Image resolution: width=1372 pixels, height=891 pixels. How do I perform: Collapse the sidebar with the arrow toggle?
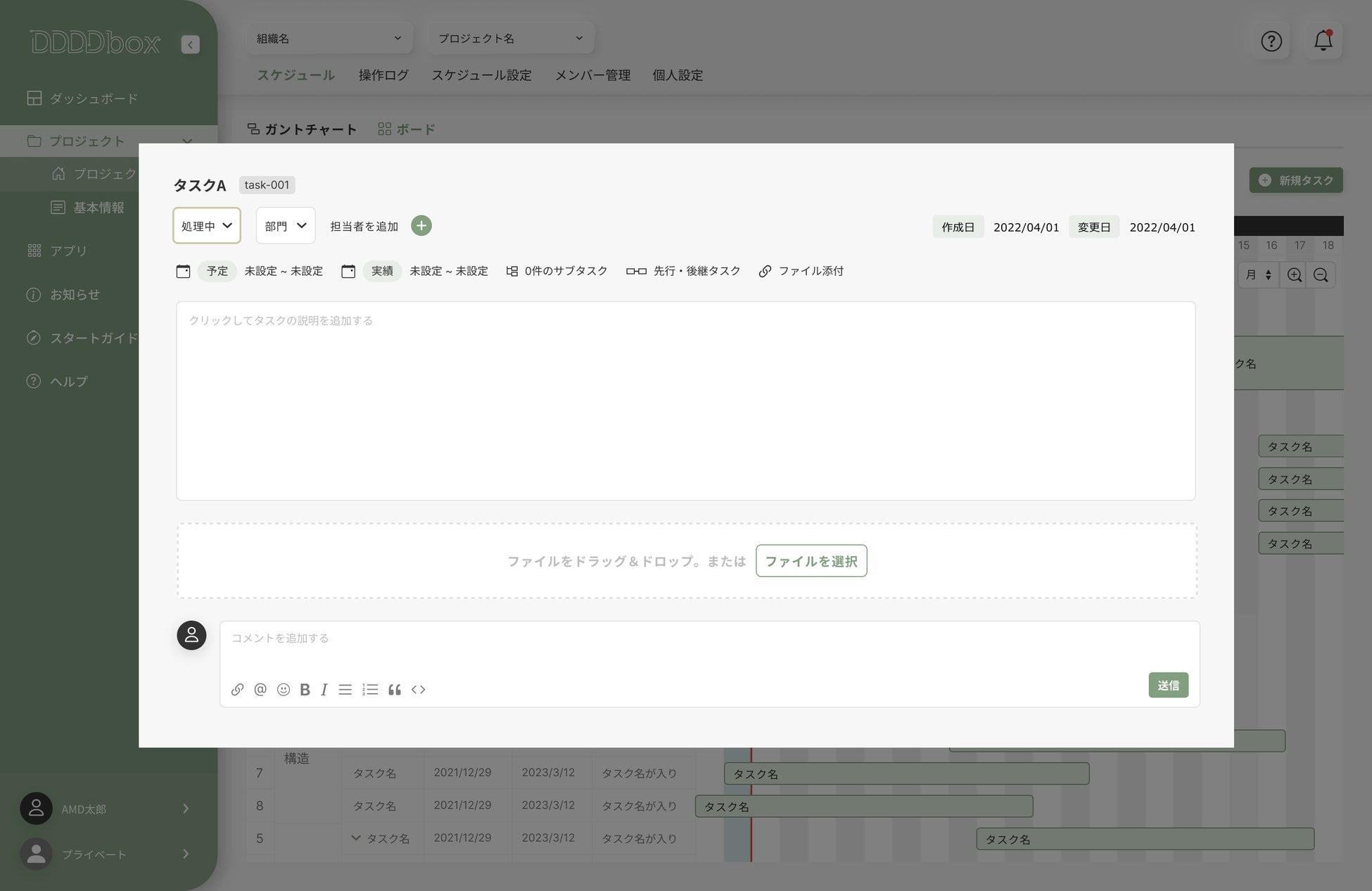pyautogui.click(x=190, y=44)
